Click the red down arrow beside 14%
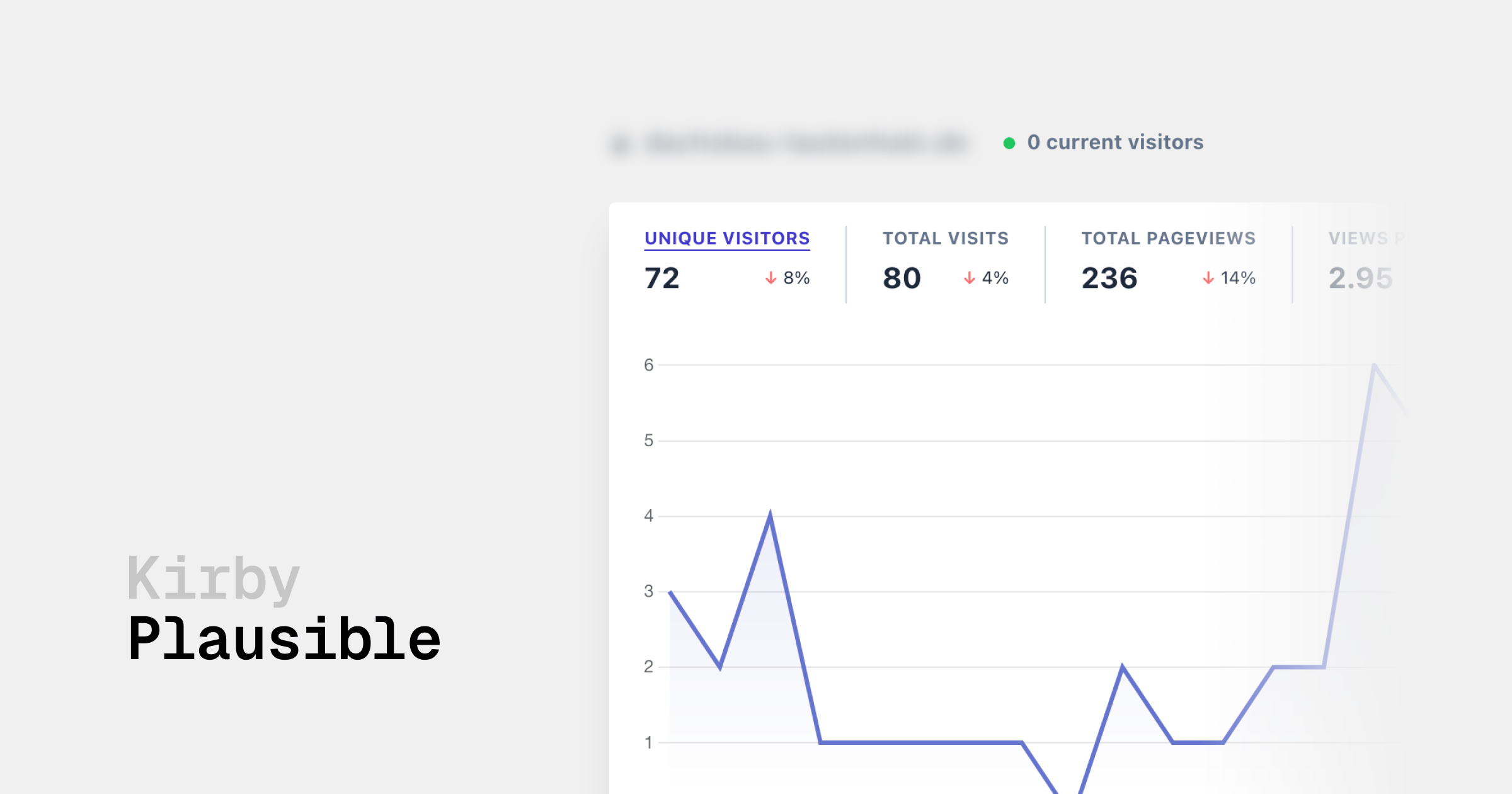The width and height of the screenshot is (1512, 794). (1208, 278)
